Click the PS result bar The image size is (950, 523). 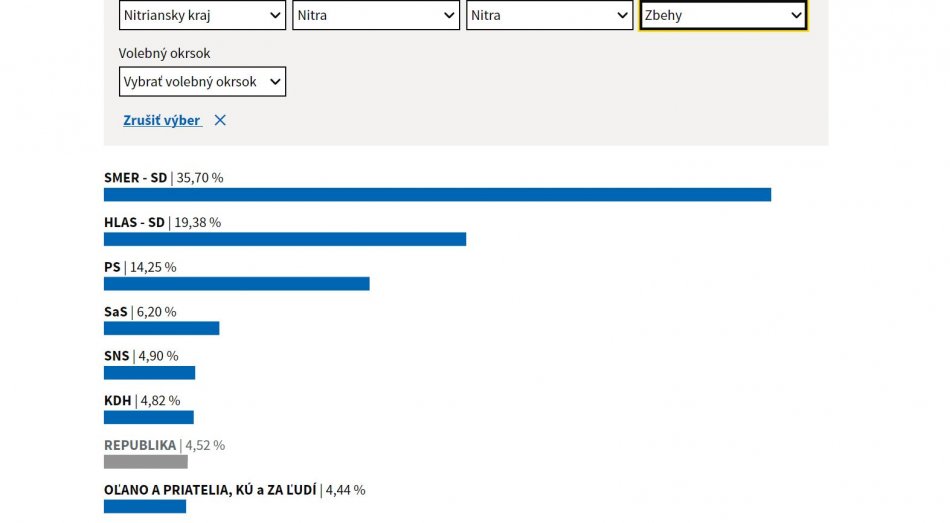(x=236, y=284)
